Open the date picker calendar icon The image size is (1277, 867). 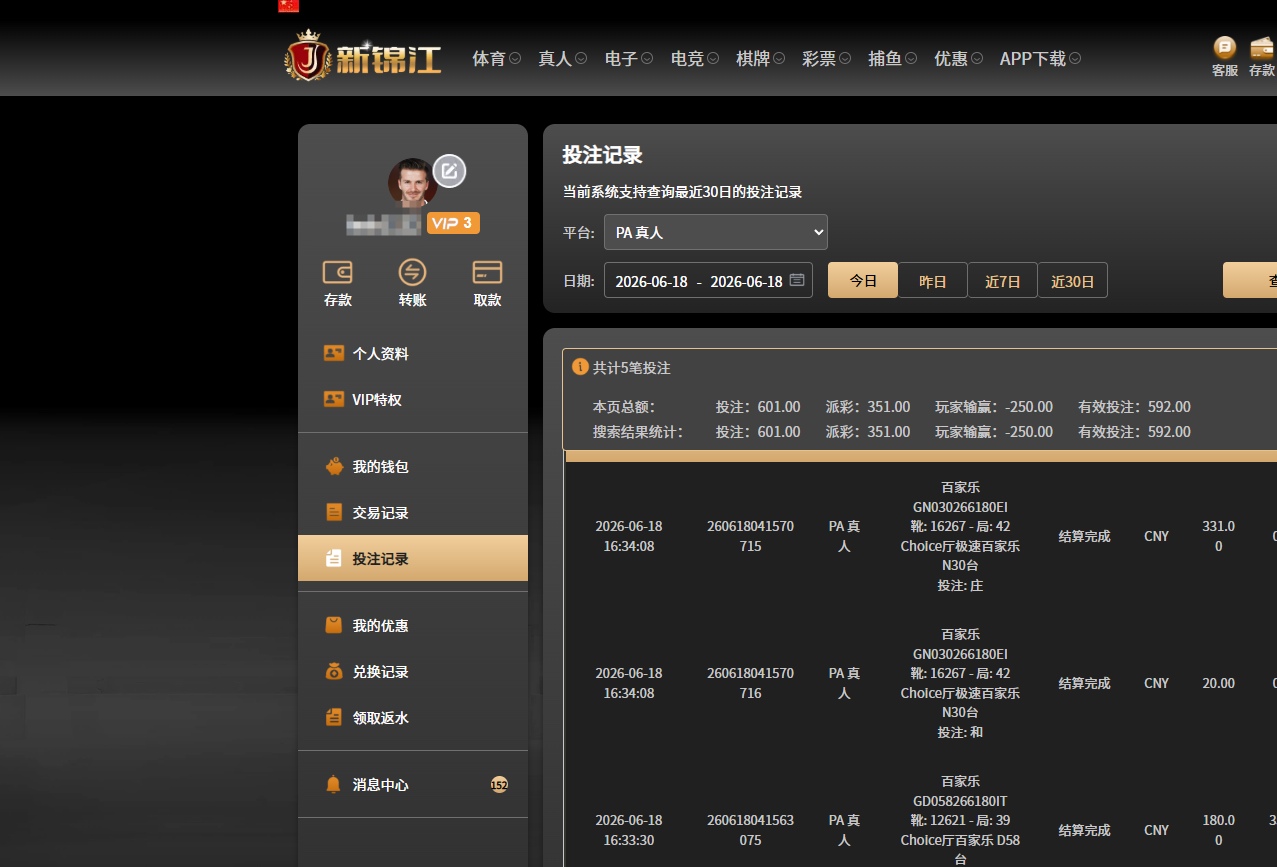(x=797, y=281)
